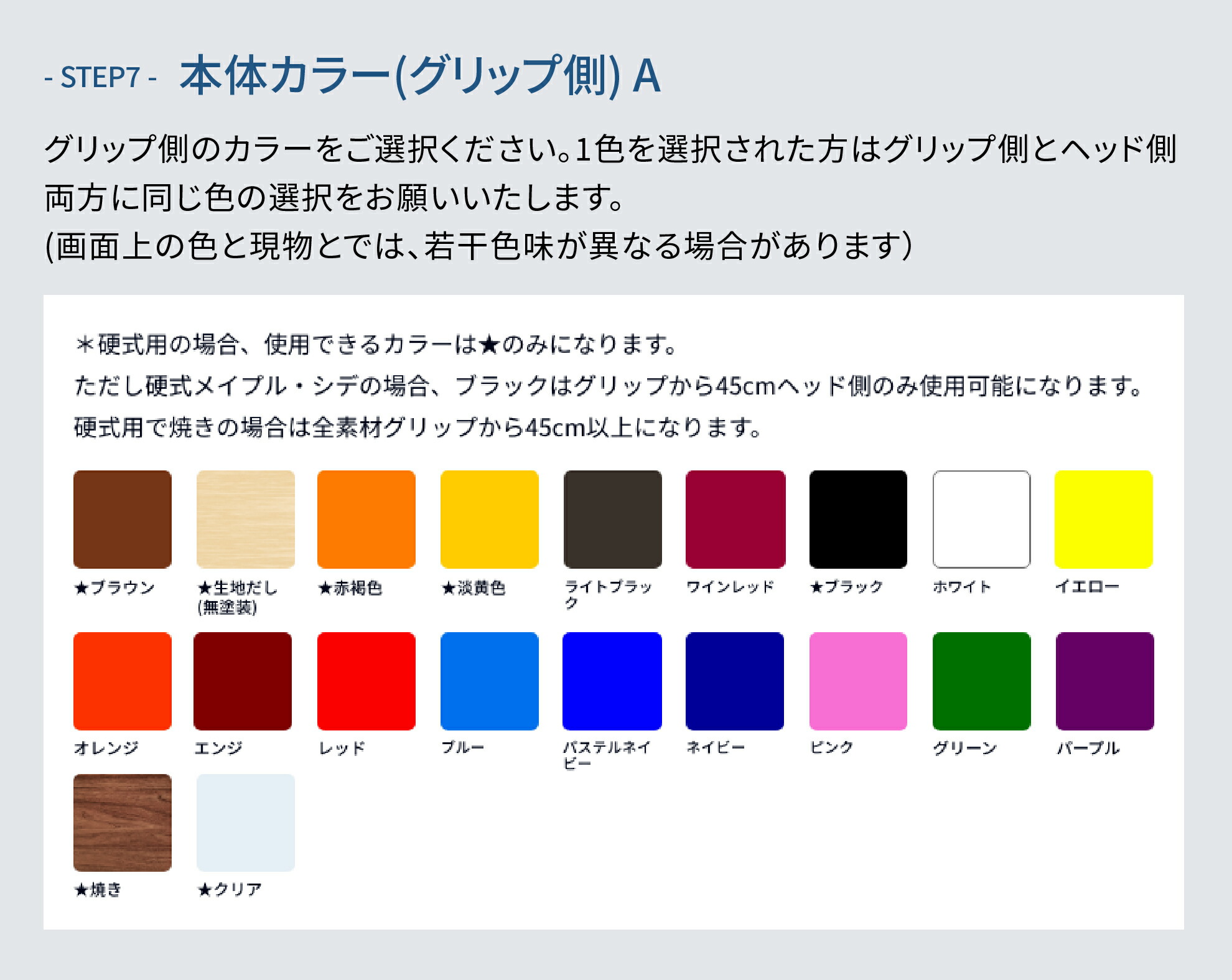Pick the 赤褐色 orange swatch
The height and width of the screenshot is (980, 1232).
366,519
